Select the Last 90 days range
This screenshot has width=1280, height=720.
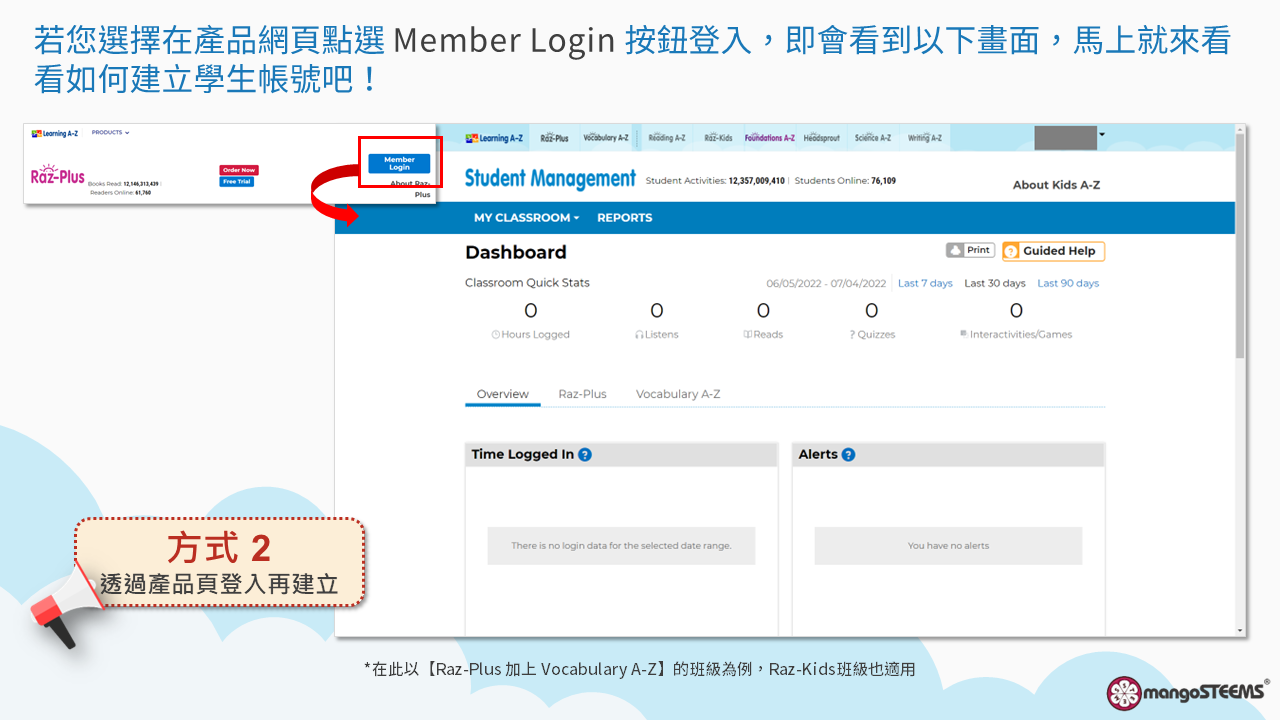pos(1068,283)
